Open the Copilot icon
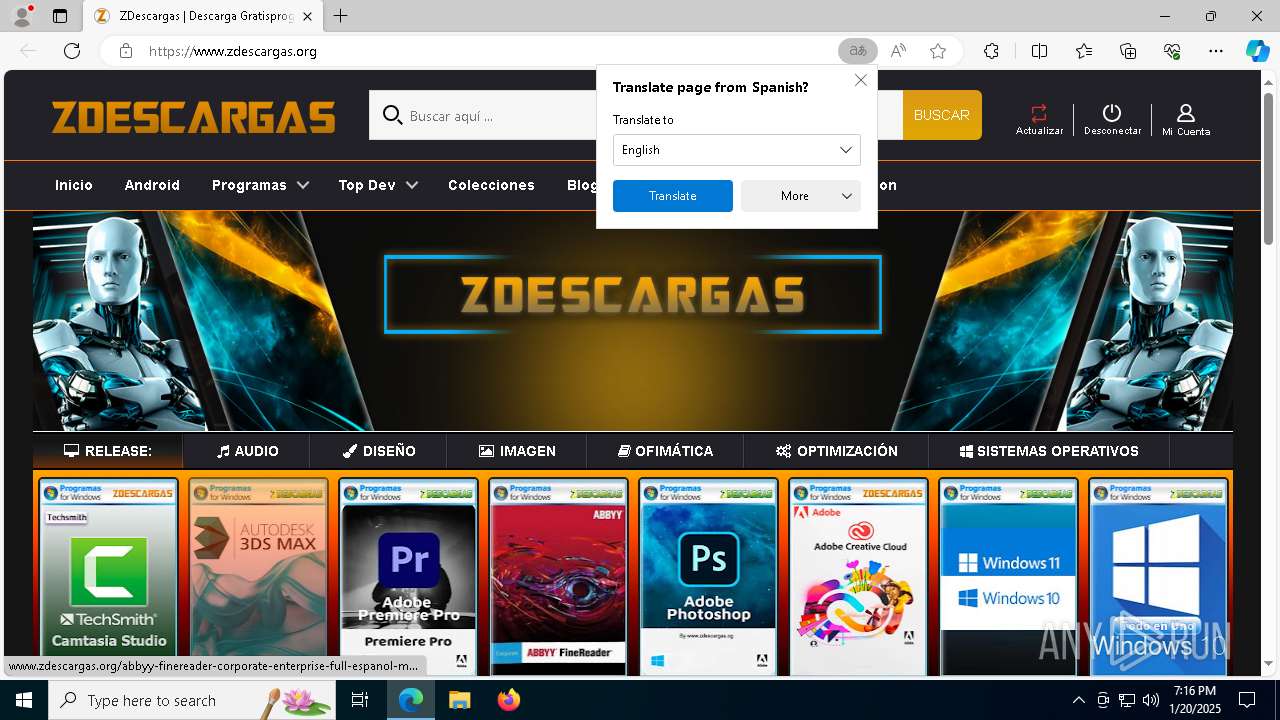Screen dimensions: 1280x720 1257,51
